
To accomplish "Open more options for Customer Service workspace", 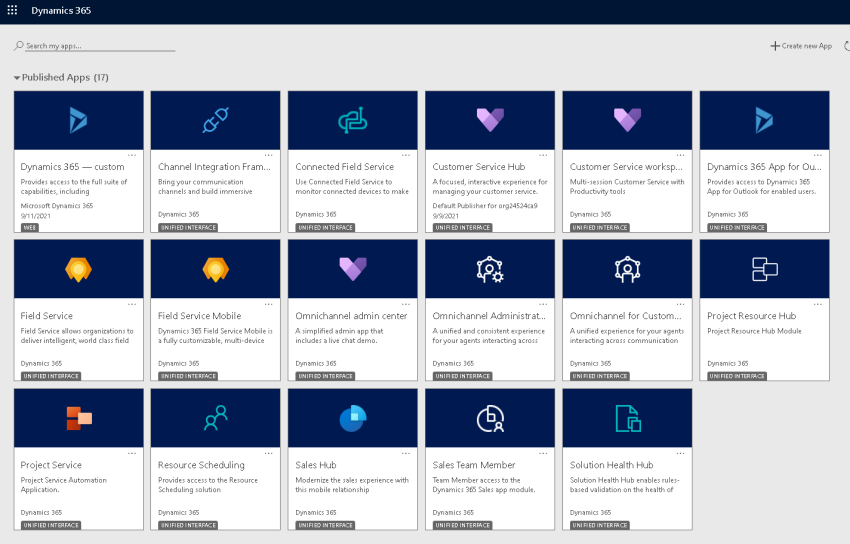I will 680,156.
